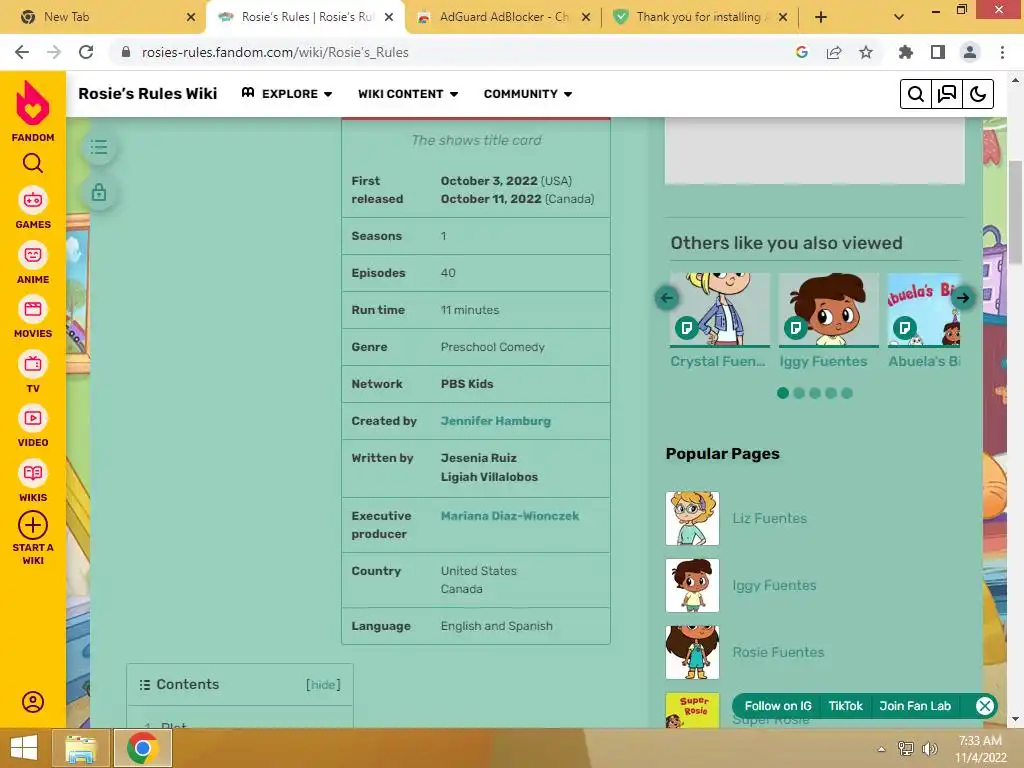The image size is (1024, 768).
Task: Click the wiki header search icon
Action: (x=916, y=94)
